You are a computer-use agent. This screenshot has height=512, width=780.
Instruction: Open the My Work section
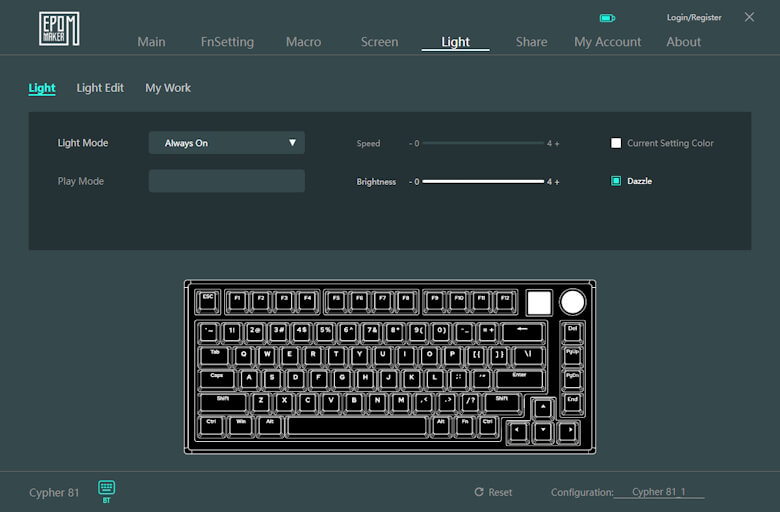pyautogui.click(x=168, y=88)
